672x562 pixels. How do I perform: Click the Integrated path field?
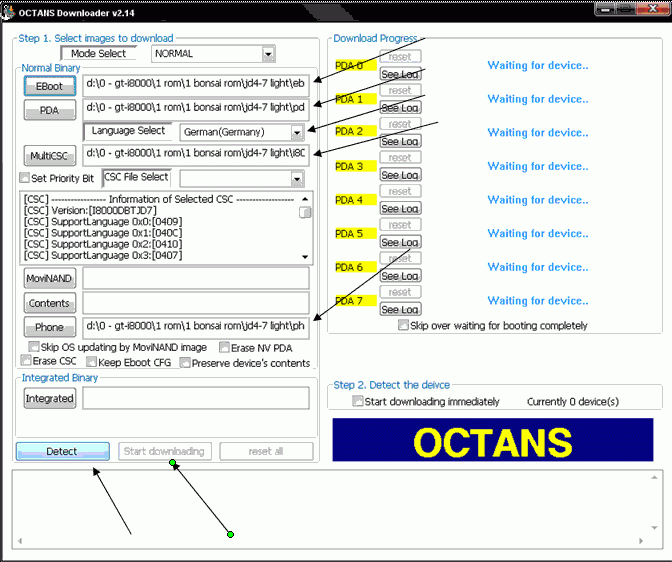click(196, 398)
